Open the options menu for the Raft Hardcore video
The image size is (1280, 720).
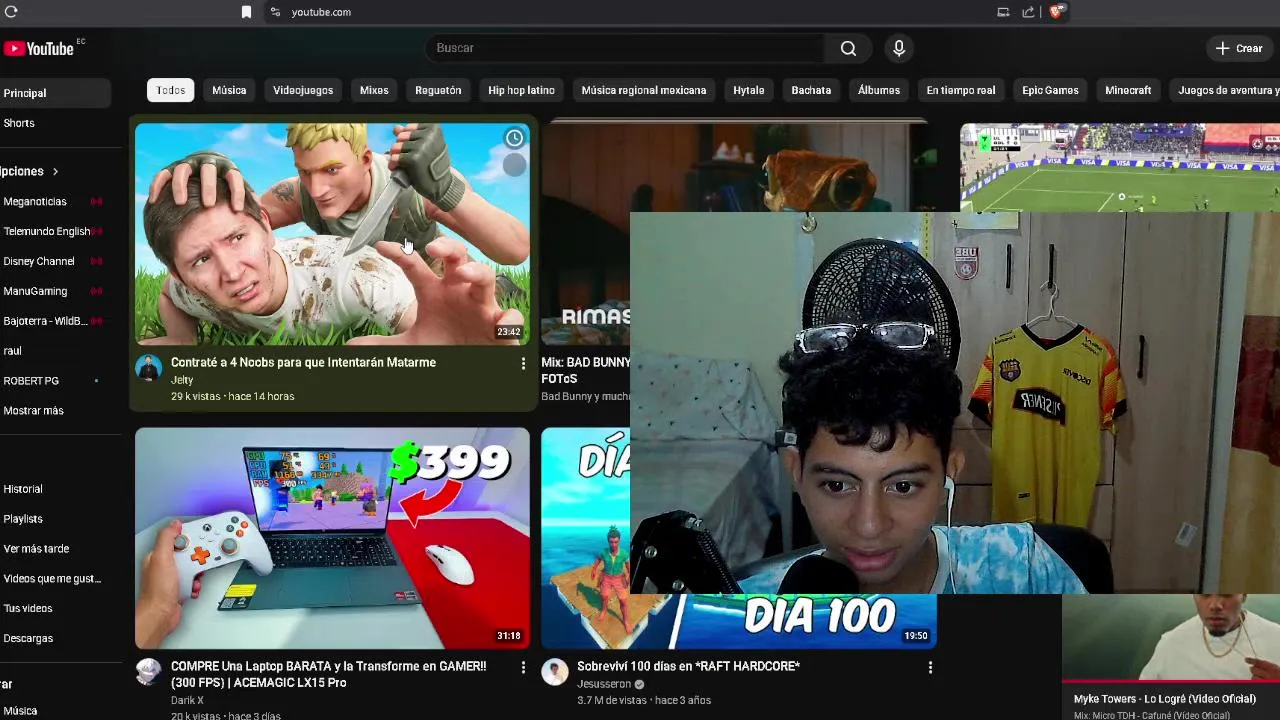click(x=930, y=668)
